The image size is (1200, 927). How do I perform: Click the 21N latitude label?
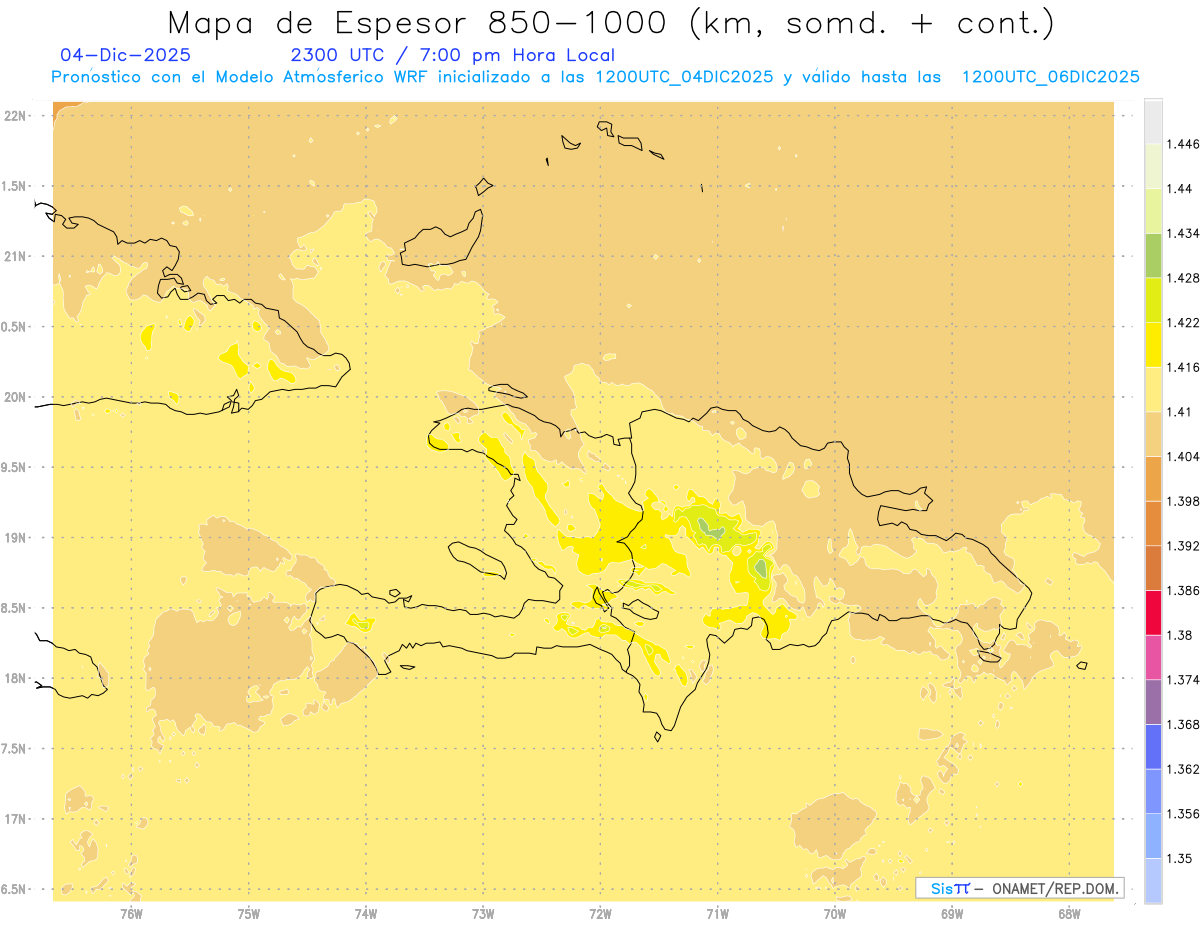point(15,256)
